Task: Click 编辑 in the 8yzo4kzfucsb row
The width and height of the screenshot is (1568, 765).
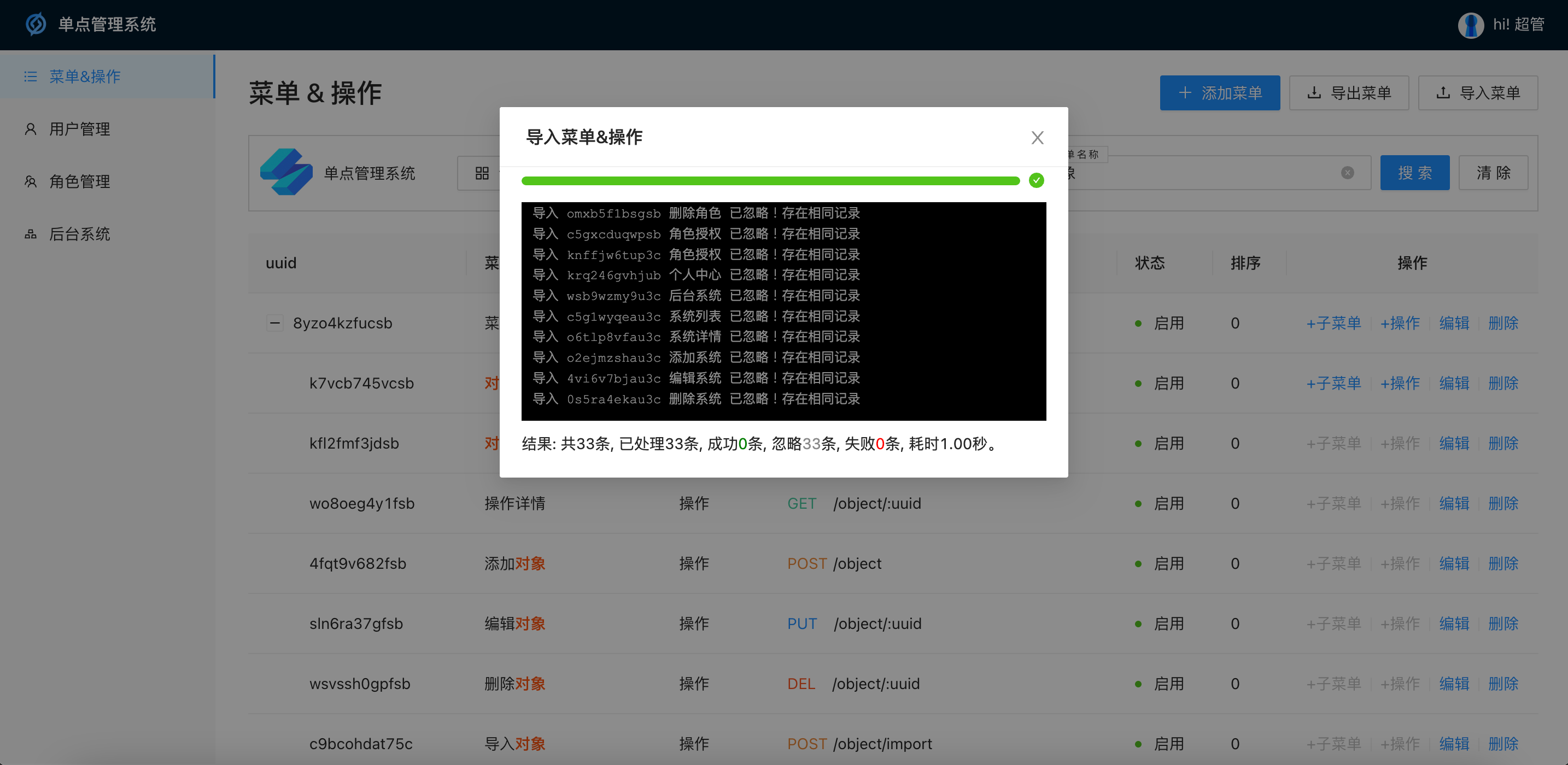Action: [x=1454, y=323]
